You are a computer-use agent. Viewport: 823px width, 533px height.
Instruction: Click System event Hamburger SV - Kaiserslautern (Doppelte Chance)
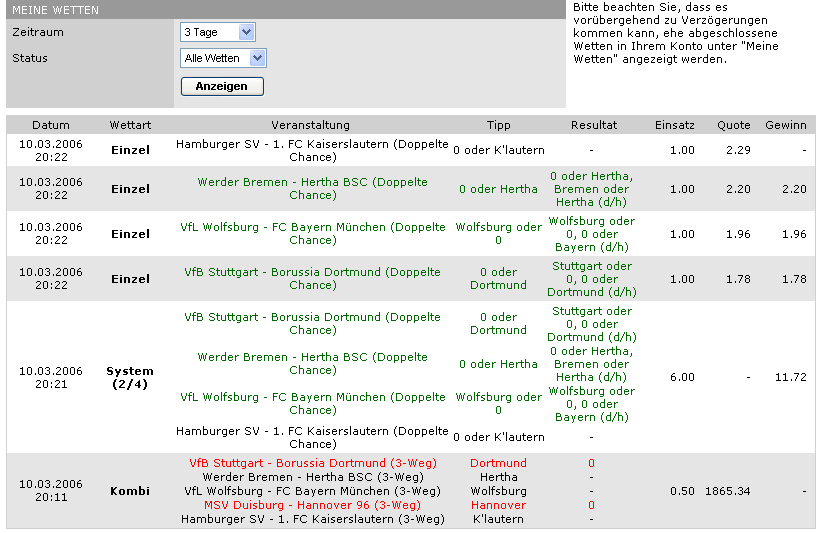point(312,437)
